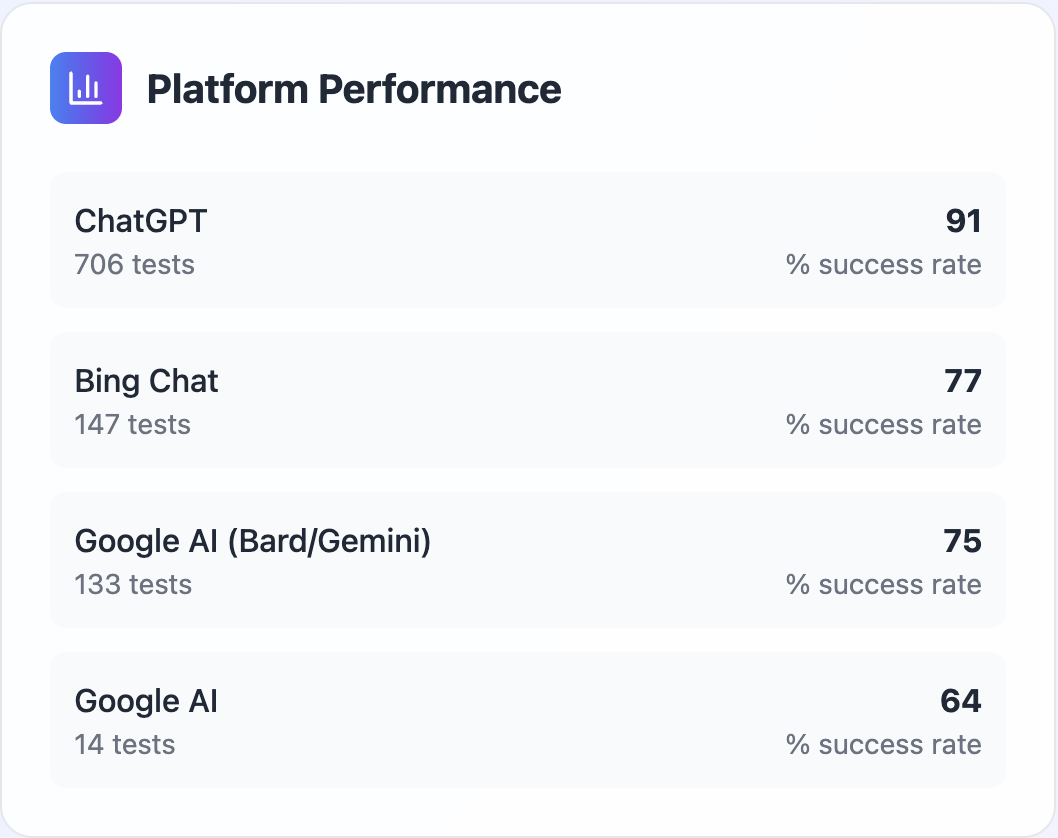Image resolution: width=1058 pixels, height=838 pixels.
Task: Click the bar chart icon beside Platform Performance
Action: pos(86,88)
